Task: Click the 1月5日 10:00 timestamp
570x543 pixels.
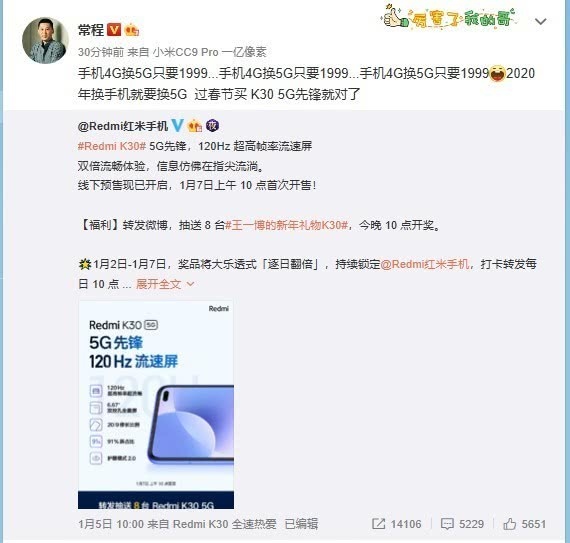Action: pyautogui.click(x=111, y=524)
